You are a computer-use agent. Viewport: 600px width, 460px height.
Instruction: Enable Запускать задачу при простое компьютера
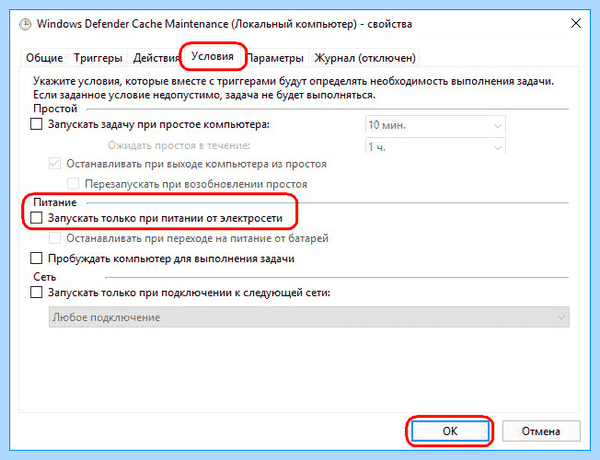pyautogui.click(x=36, y=124)
